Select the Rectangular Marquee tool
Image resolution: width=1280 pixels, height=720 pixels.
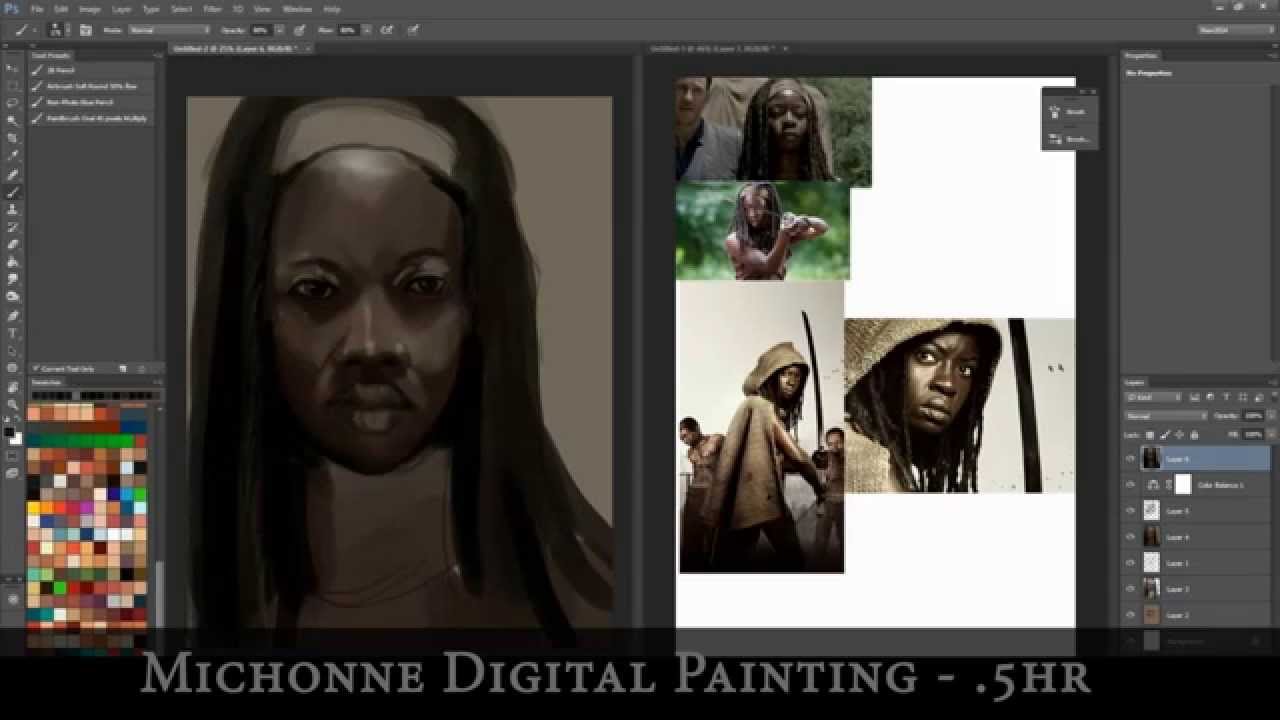(x=13, y=85)
